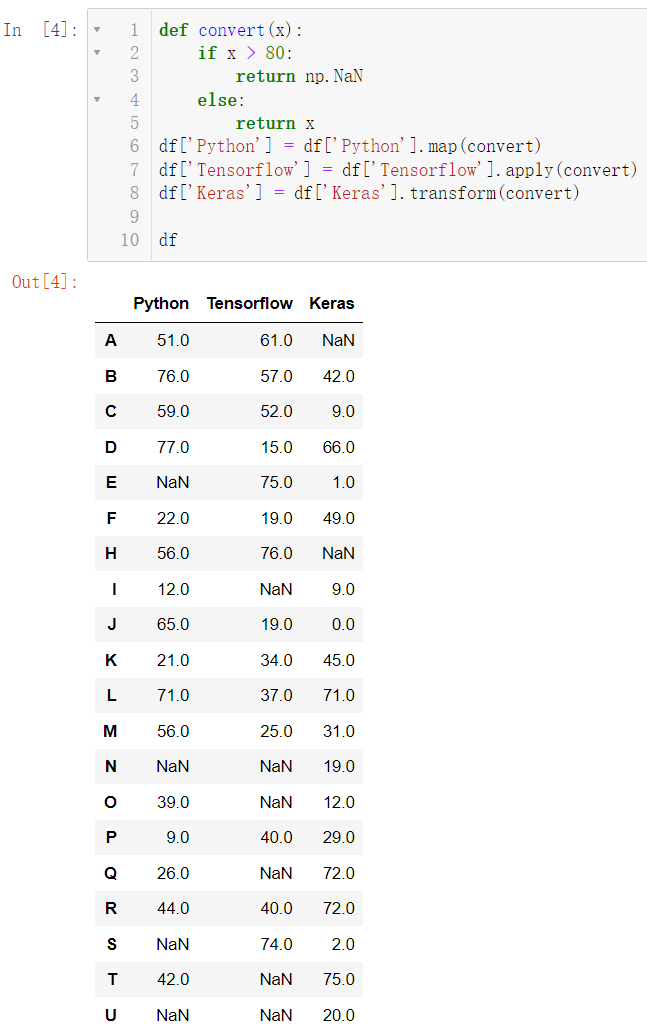
Task: Click Keras value 20.0 in row U
Action: (339, 1016)
